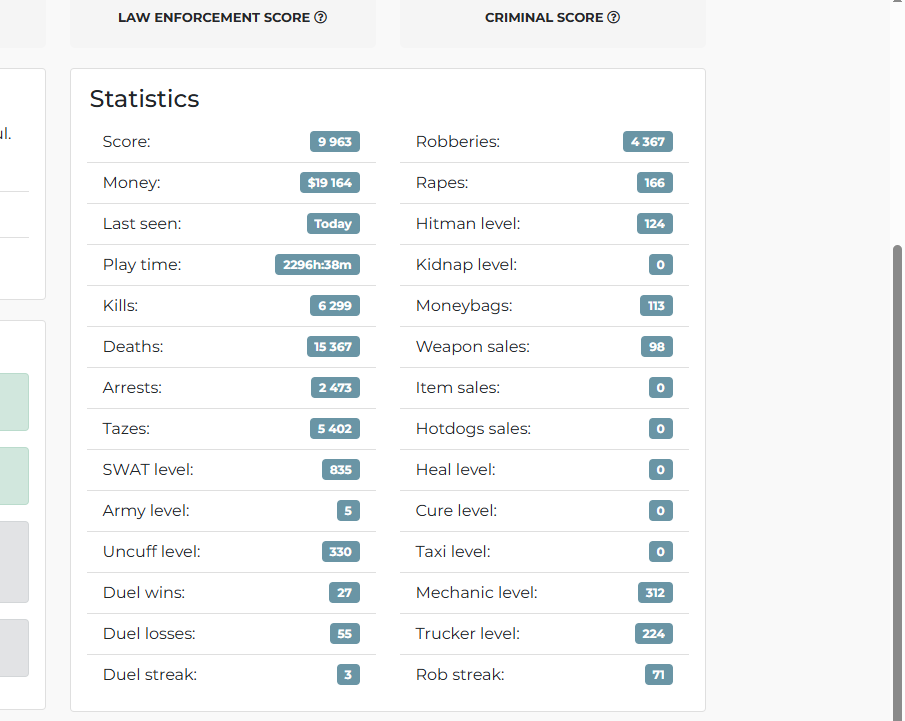Image resolution: width=905 pixels, height=721 pixels.
Task: Click the 9 963 Score badge
Action: tap(335, 141)
